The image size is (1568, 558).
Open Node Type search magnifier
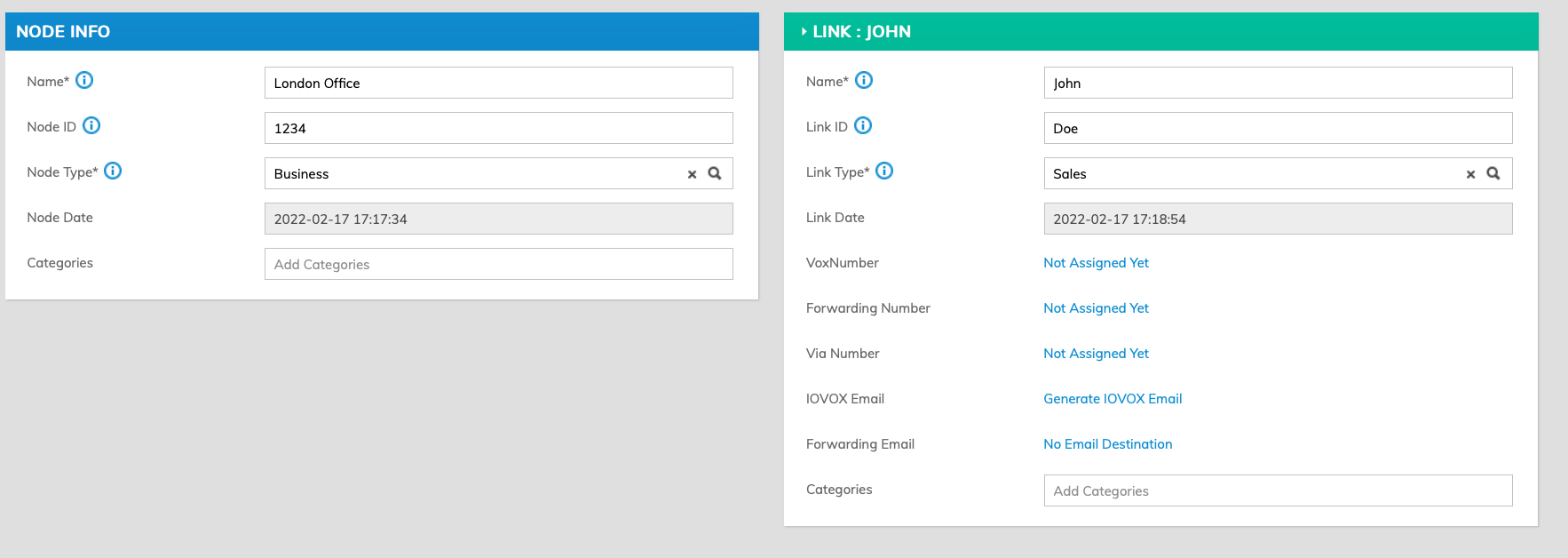715,173
